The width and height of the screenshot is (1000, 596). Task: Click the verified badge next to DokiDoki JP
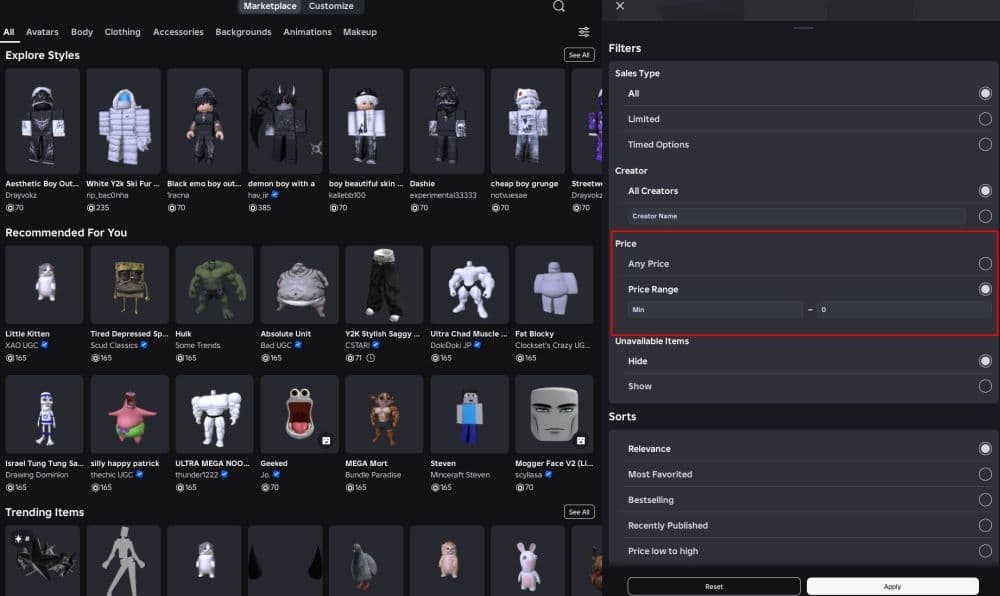tap(478, 345)
